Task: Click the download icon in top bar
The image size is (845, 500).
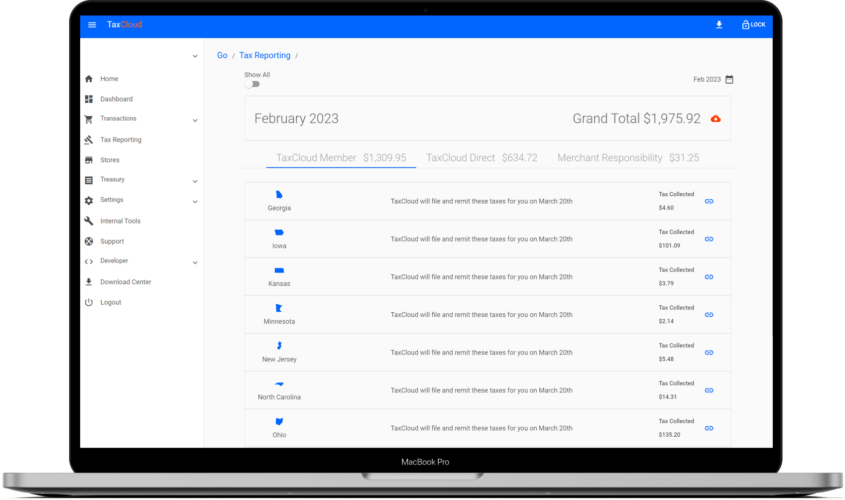Action: tap(719, 25)
